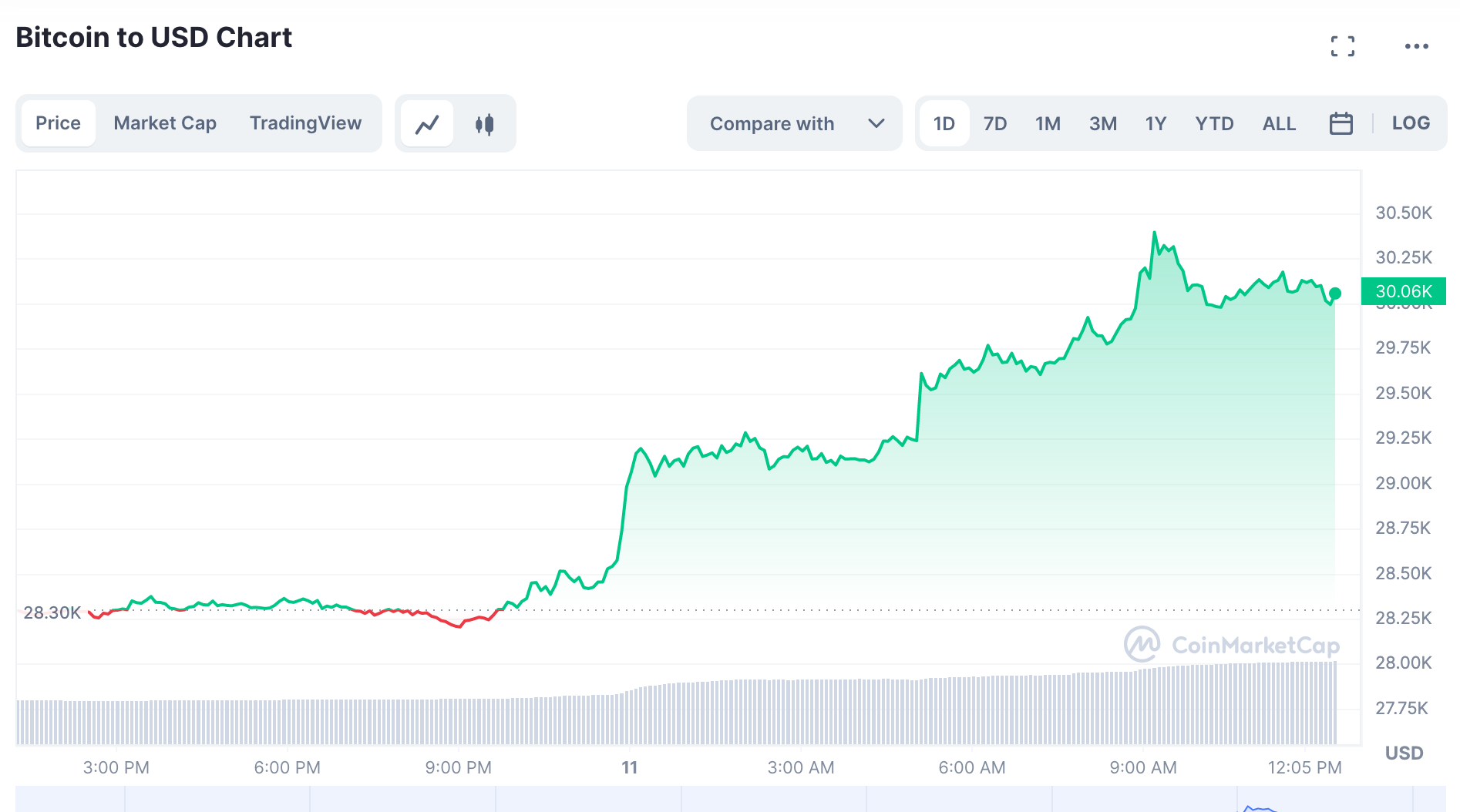Click the 28.00K axis label
The width and height of the screenshot is (1460, 812).
click(1404, 663)
